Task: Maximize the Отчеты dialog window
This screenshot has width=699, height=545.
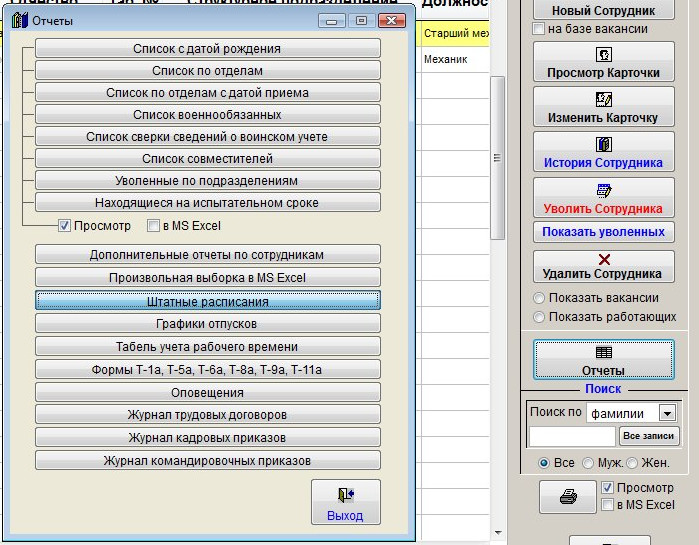Action: (x=361, y=20)
